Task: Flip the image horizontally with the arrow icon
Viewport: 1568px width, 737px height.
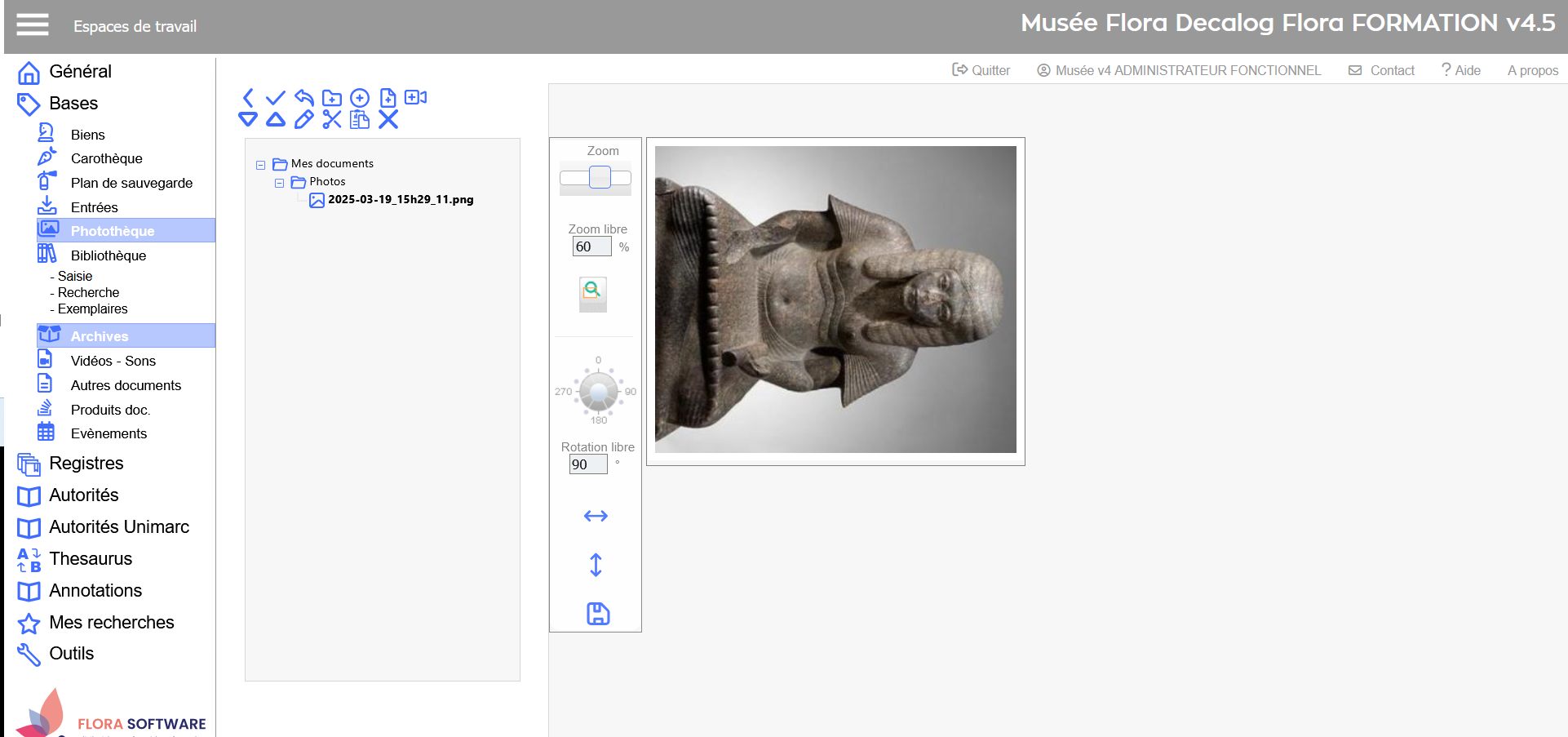Action: tap(596, 516)
